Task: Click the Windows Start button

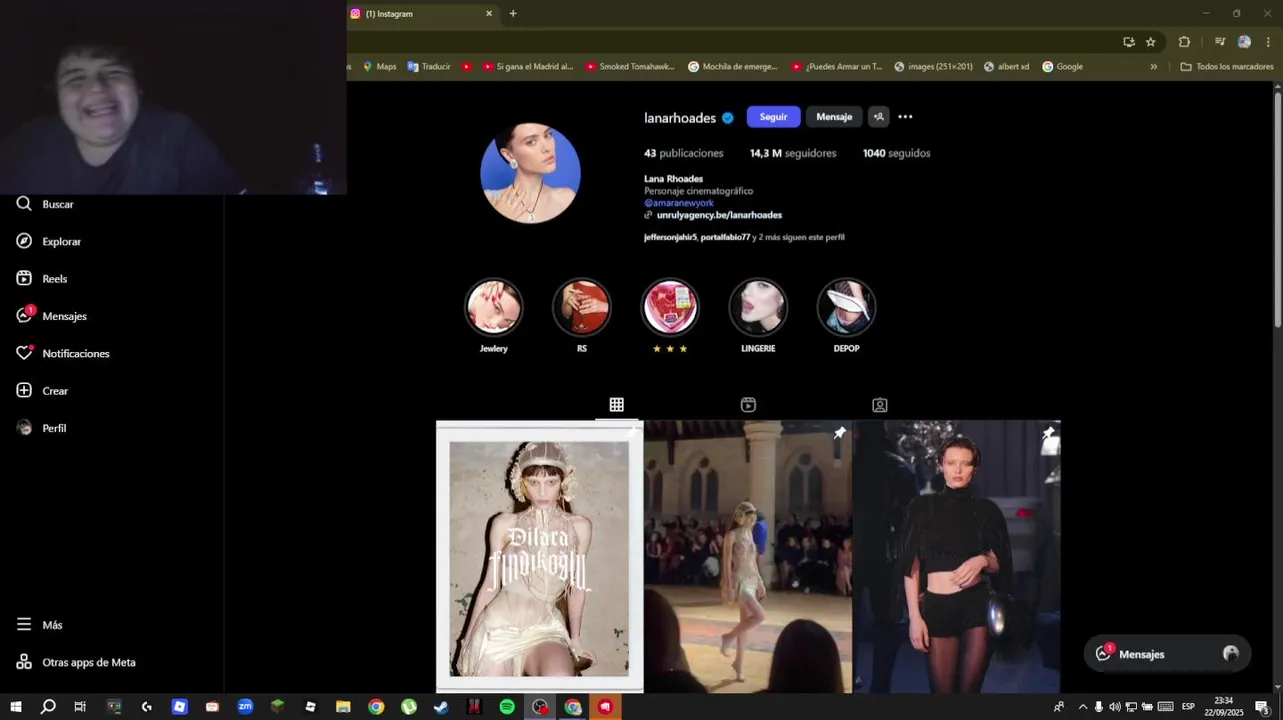Action: click(x=16, y=707)
